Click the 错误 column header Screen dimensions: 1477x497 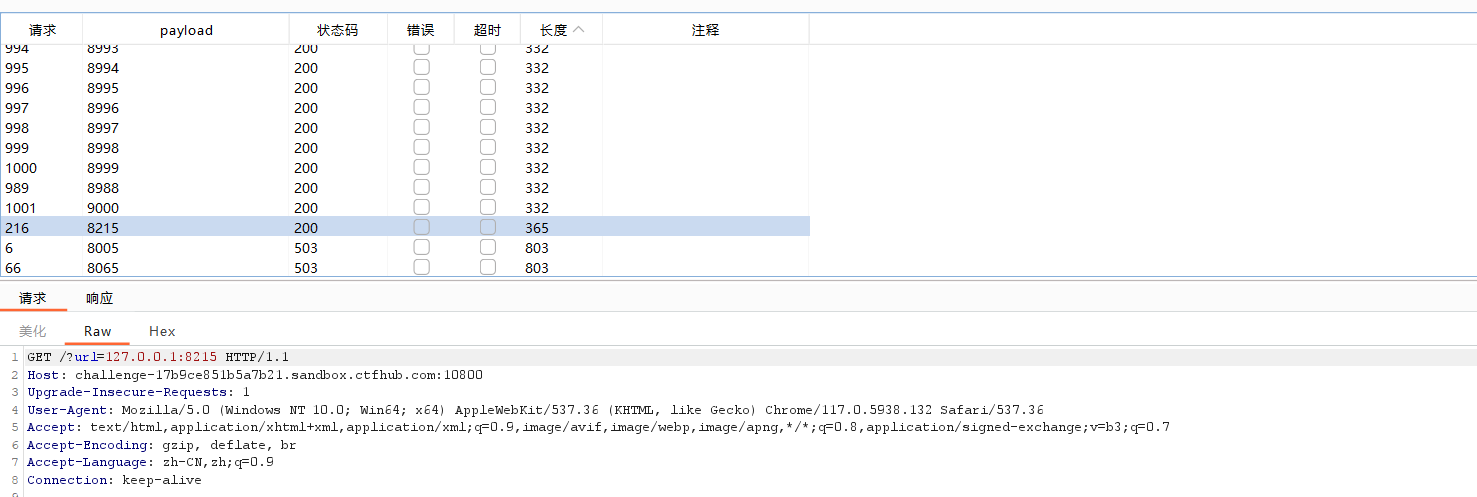(420, 30)
